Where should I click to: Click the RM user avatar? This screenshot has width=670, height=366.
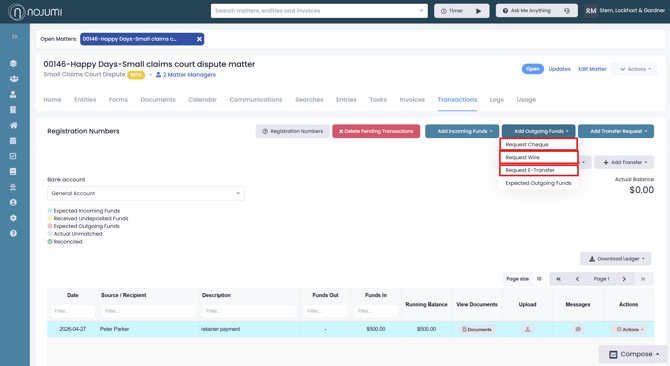[x=591, y=11]
